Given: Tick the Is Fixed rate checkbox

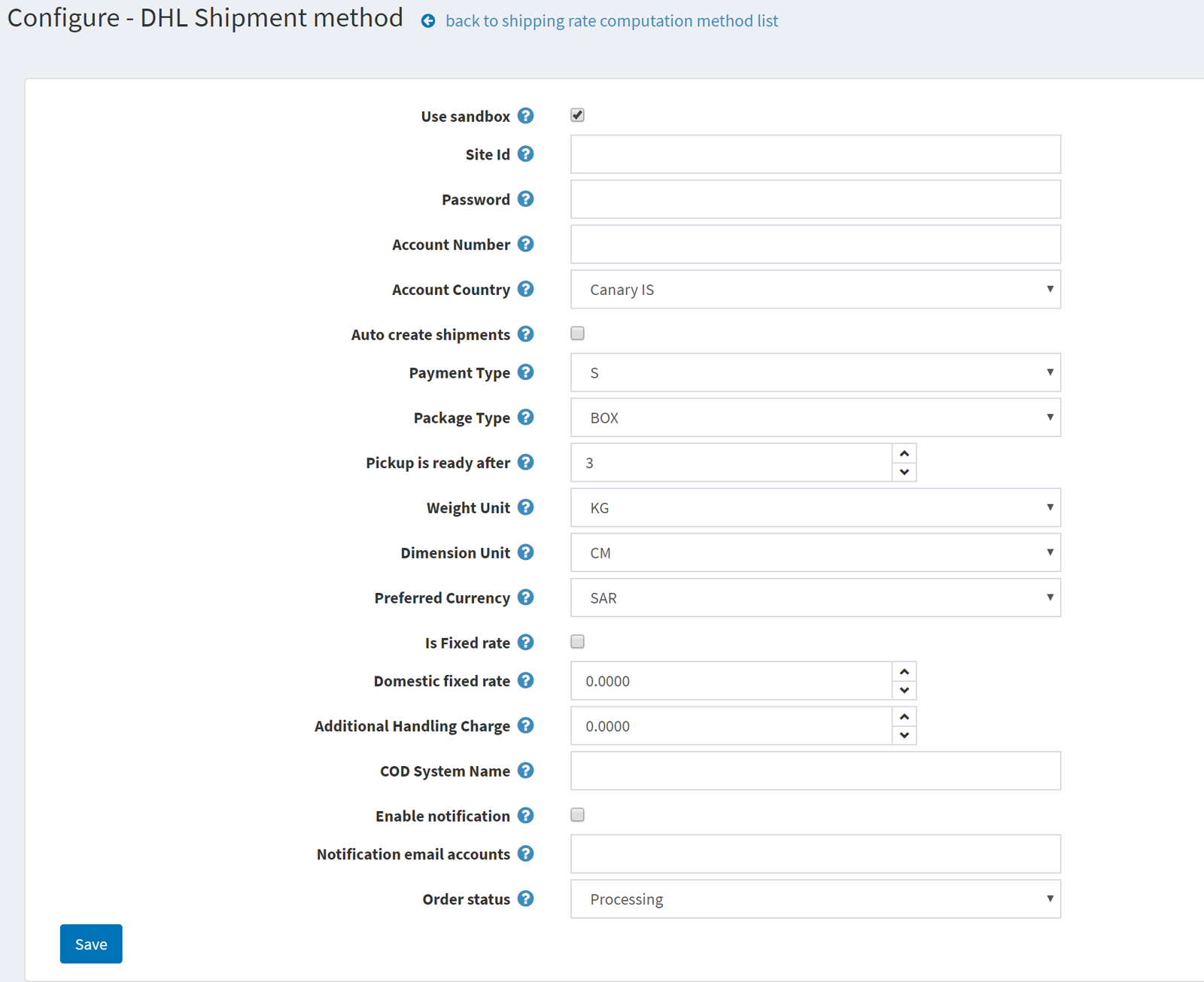Looking at the screenshot, I should [577, 642].
